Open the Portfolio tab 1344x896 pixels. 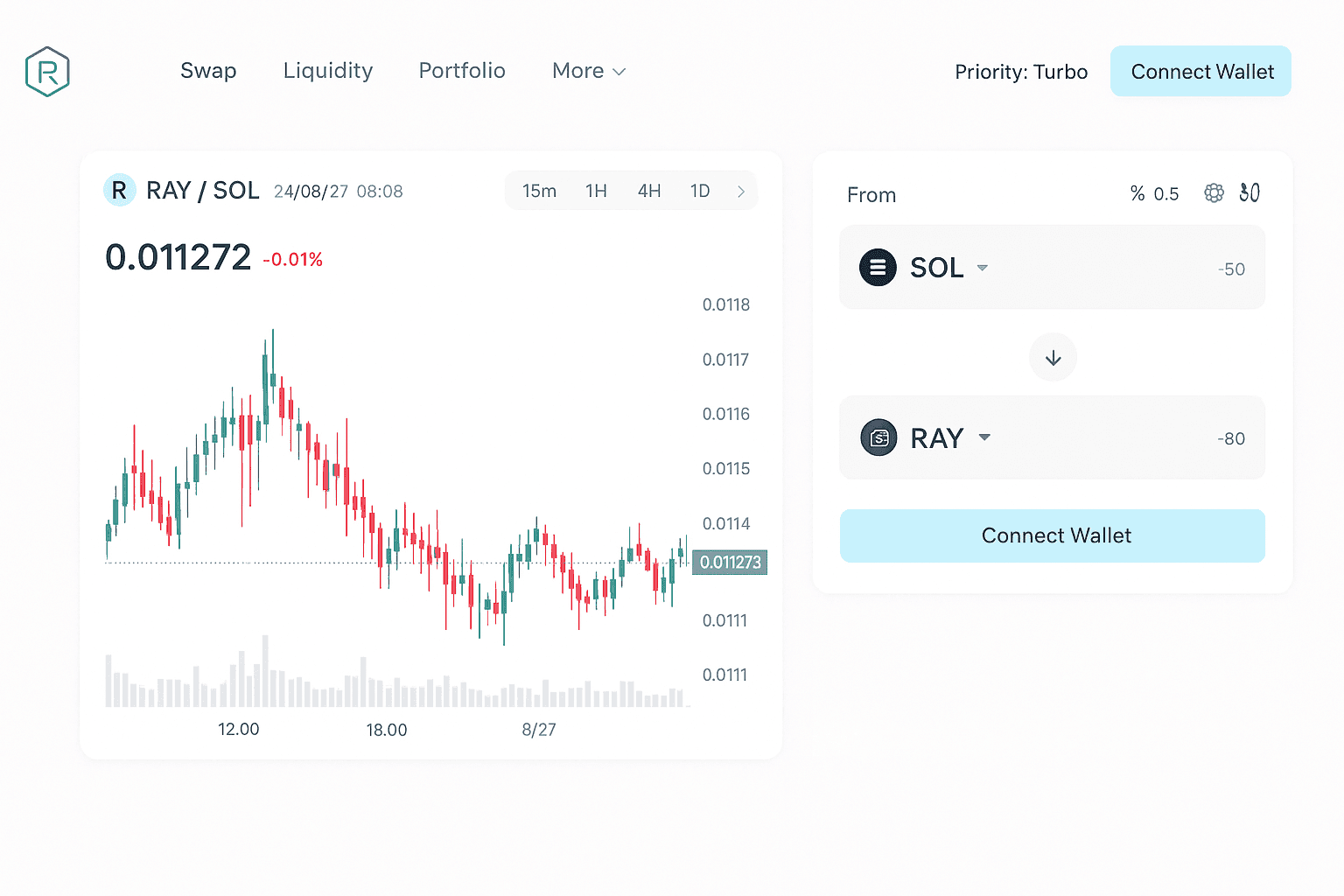[x=462, y=71]
